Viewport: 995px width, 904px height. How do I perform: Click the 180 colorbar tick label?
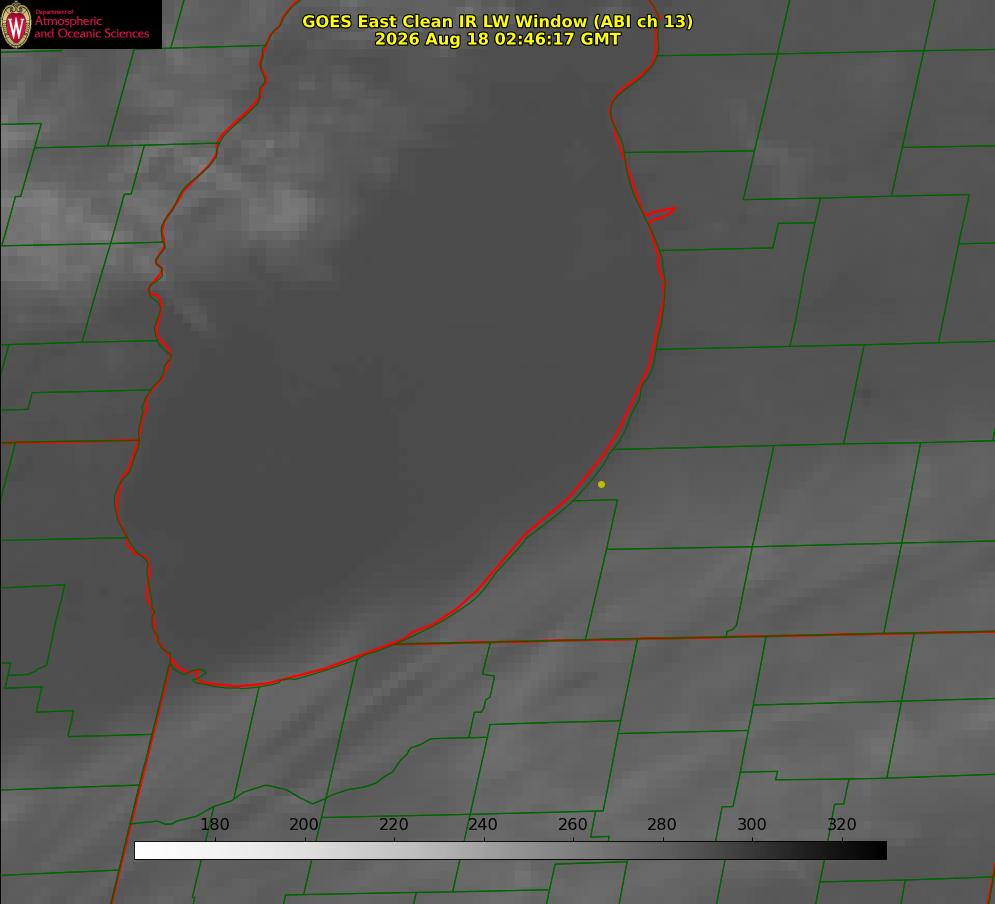point(214,824)
